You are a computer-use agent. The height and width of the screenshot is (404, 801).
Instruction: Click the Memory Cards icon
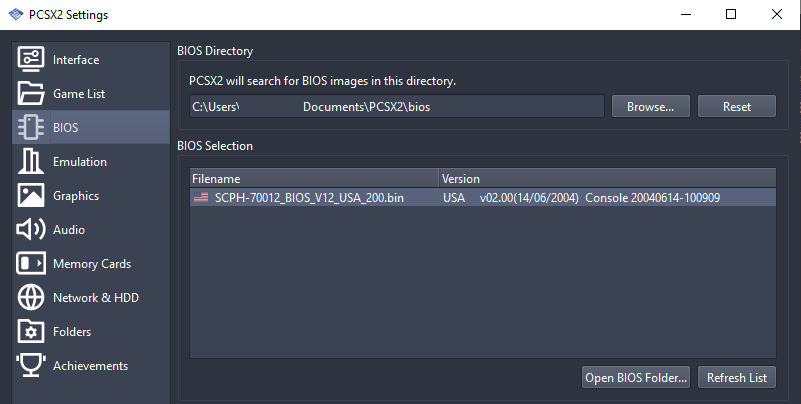coord(31,264)
